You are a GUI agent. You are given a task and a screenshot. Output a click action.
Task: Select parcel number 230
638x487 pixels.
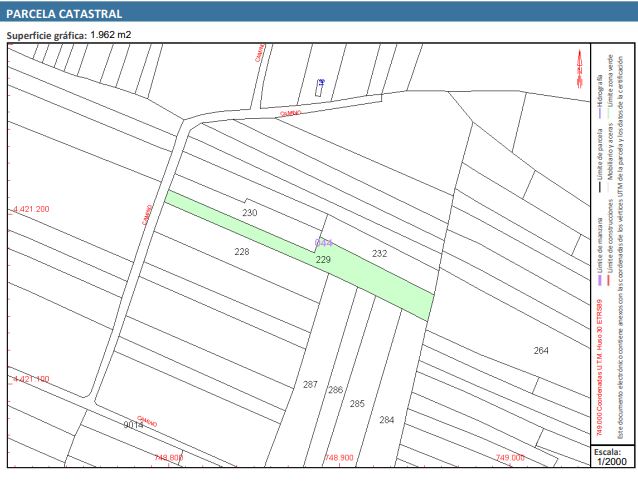pyautogui.click(x=250, y=214)
